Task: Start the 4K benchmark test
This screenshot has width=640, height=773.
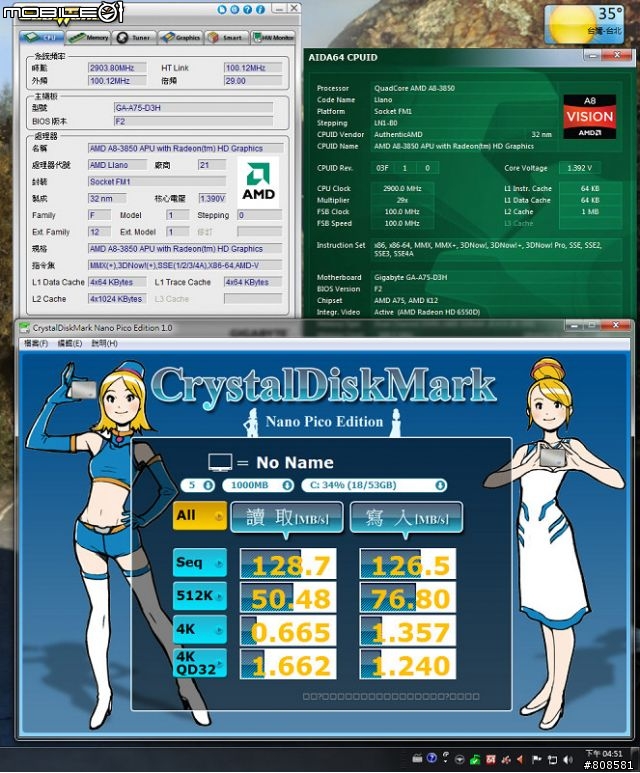Action: point(200,629)
